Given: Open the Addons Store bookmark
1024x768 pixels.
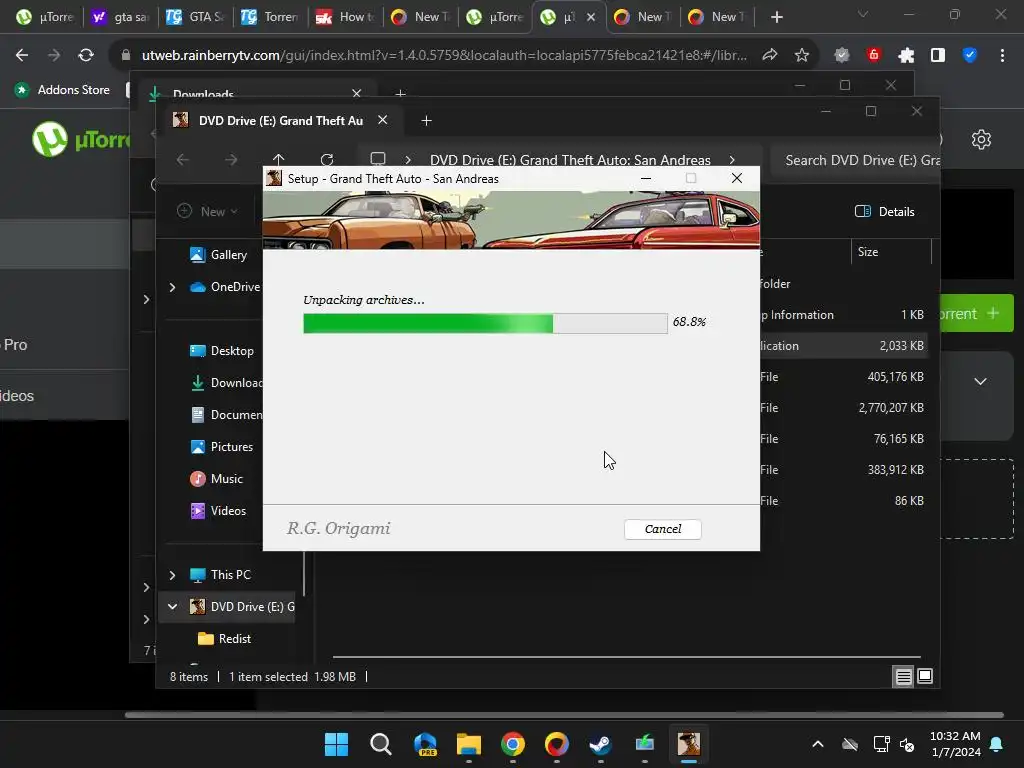Looking at the screenshot, I should (63, 90).
